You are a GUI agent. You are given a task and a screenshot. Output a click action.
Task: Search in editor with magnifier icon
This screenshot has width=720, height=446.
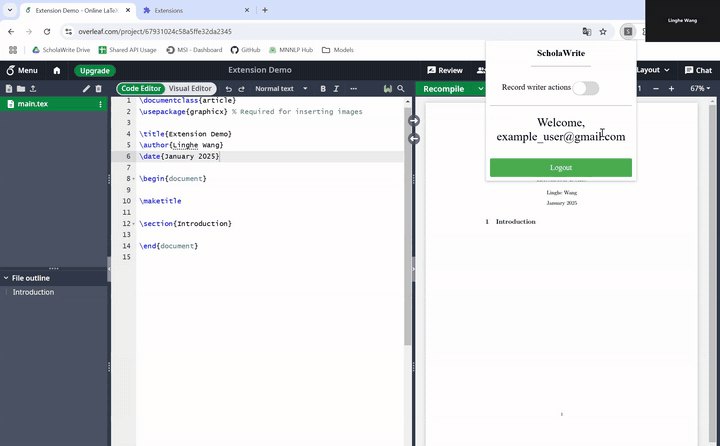click(401, 89)
